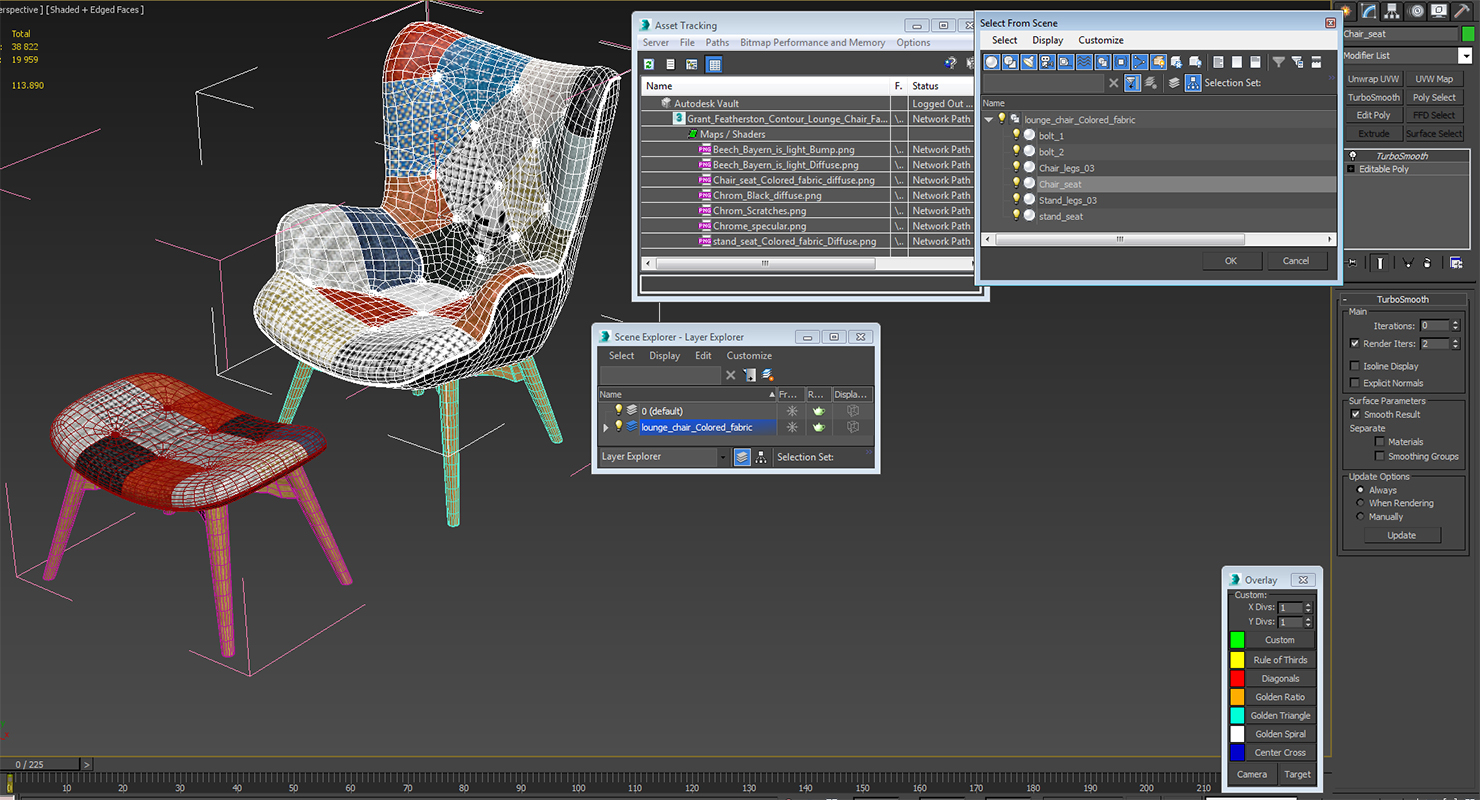The width and height of the screenshot is (1480, 800).
Task: Clear the search field in Select From Scene
Action: coord(1113,83)
